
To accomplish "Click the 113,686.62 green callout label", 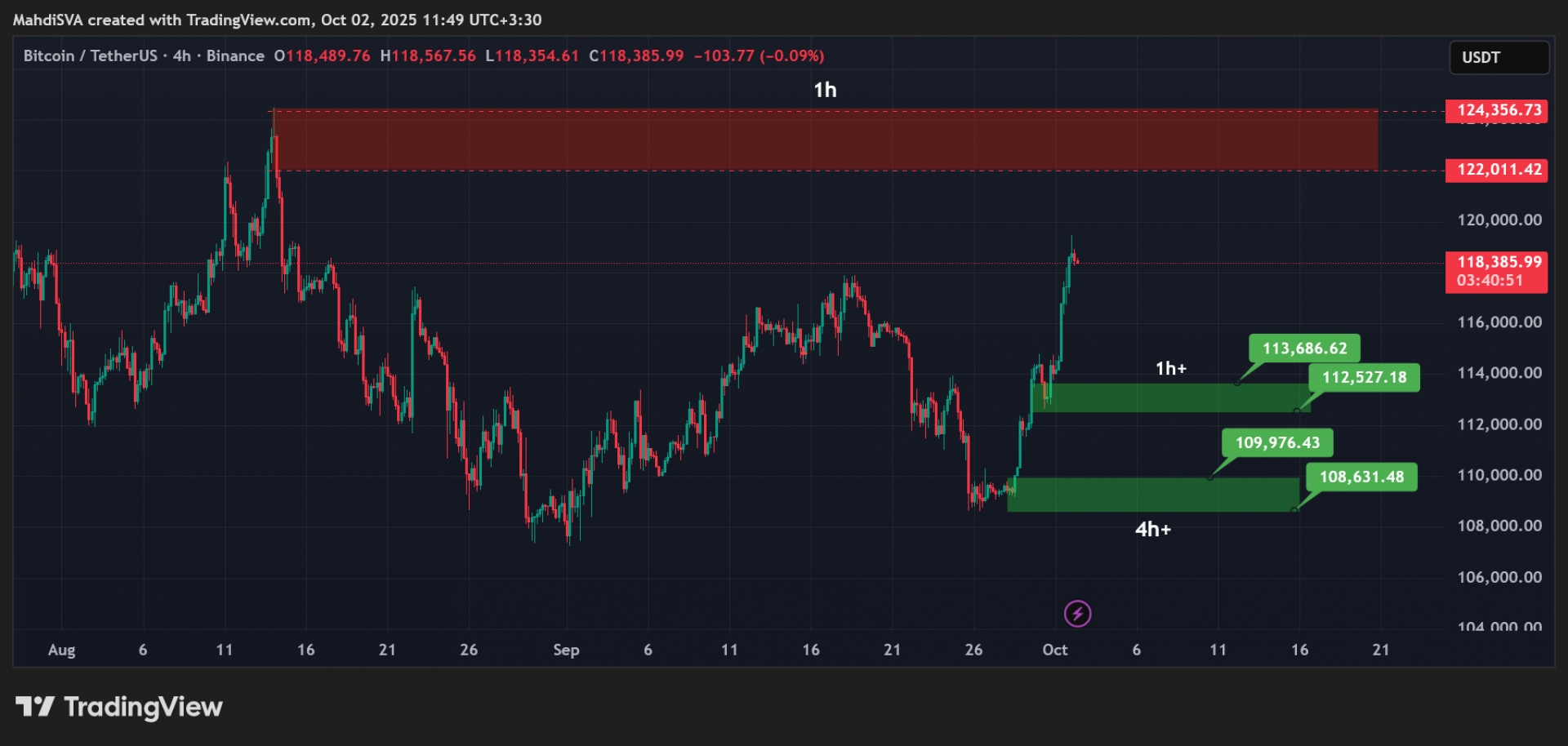I will pos(1304,349).
